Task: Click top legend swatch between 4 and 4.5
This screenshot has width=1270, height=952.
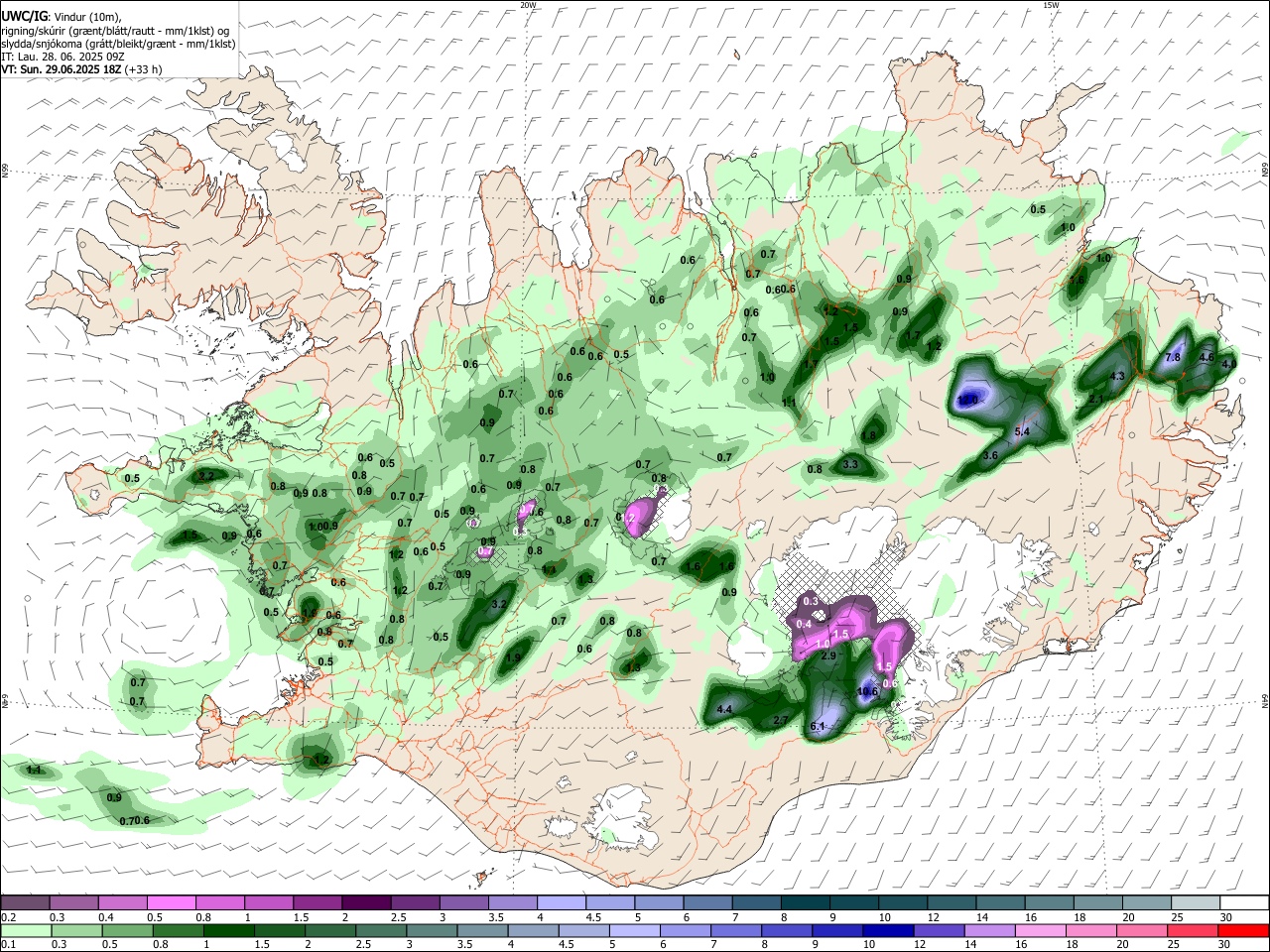Action: pyautogui.click(x=562, y=902)
